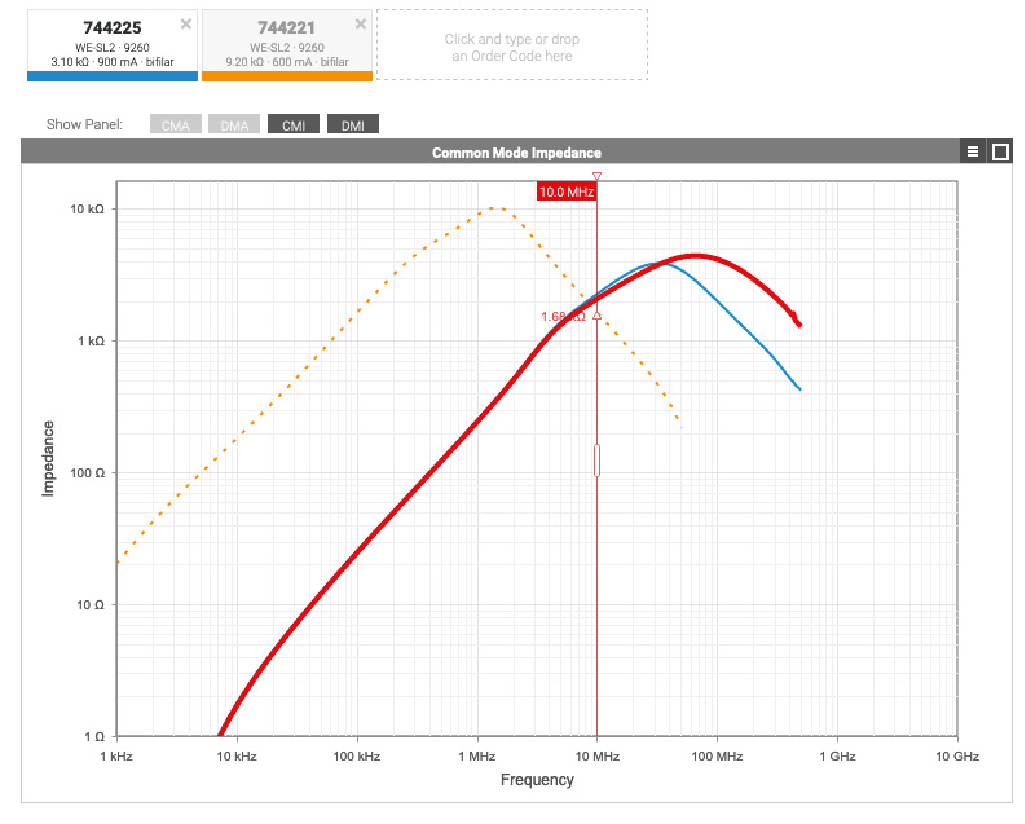Grab the white handle on the marker line
This screenshot has height=824, width=1025.
point(597,460)
